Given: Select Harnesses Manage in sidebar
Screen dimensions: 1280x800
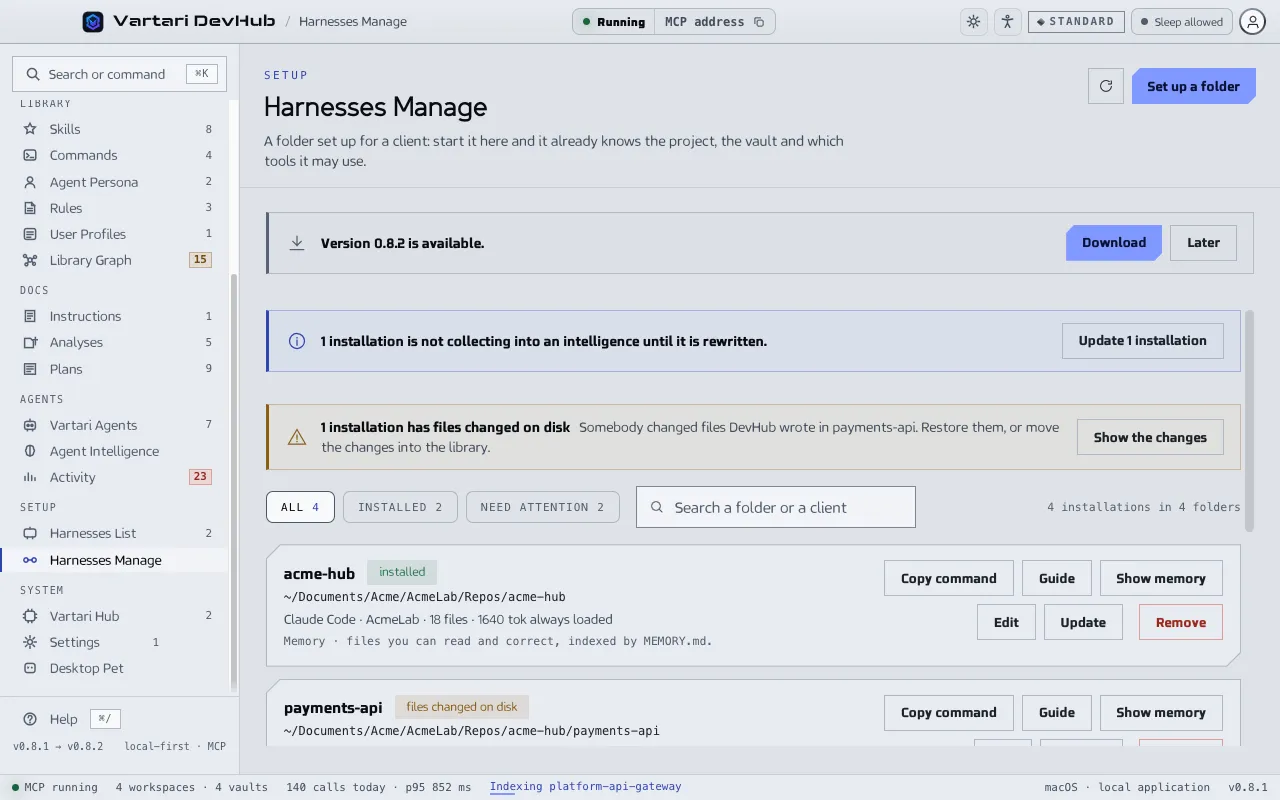Looking at the screenshot, I should click(115, 560).
